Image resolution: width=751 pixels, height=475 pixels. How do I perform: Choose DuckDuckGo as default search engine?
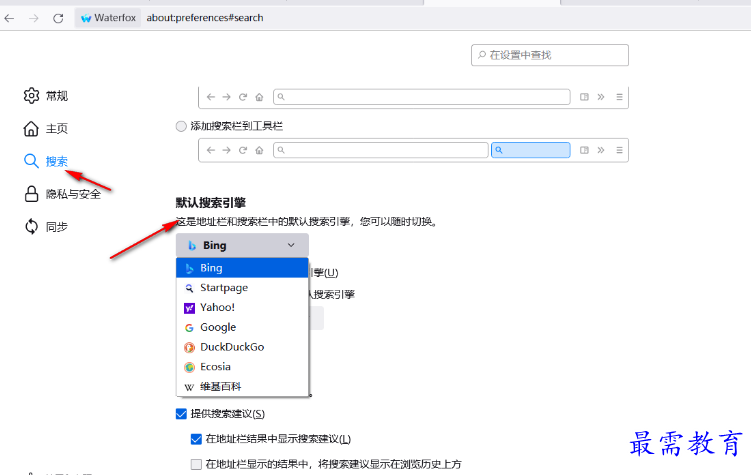242,347
